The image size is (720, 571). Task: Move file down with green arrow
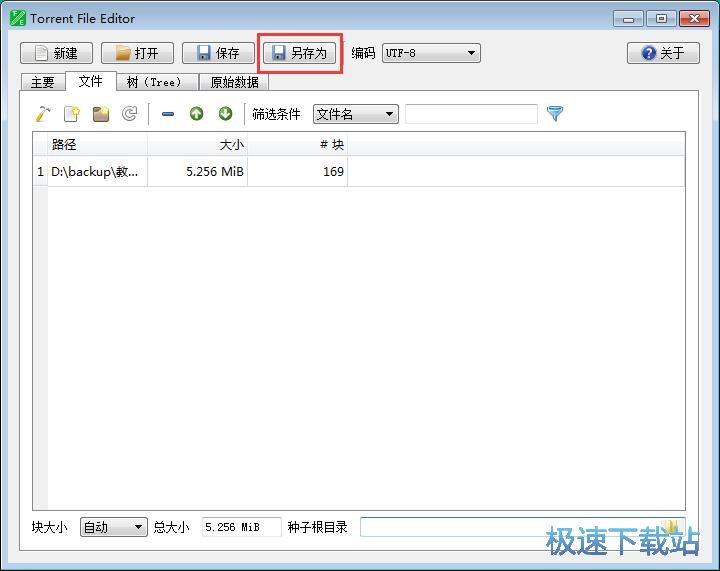tap(225, 114)
